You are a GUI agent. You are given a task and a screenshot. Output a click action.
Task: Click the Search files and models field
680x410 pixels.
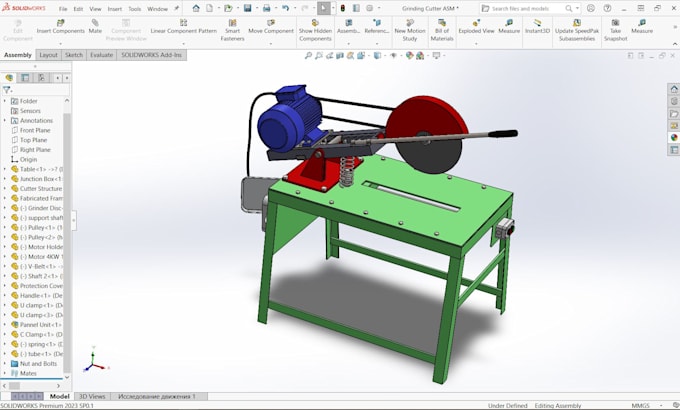530,8
